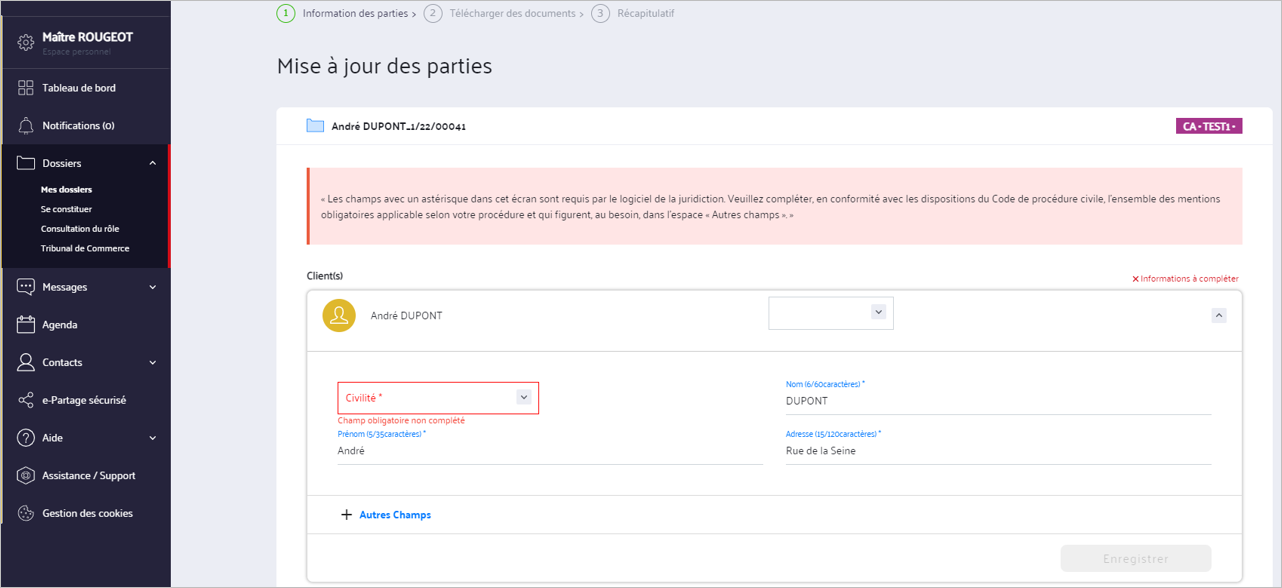1282x588 pixels.
Task: Click the André DUPONT yellow avatar icon
Action: coord(339,315)
